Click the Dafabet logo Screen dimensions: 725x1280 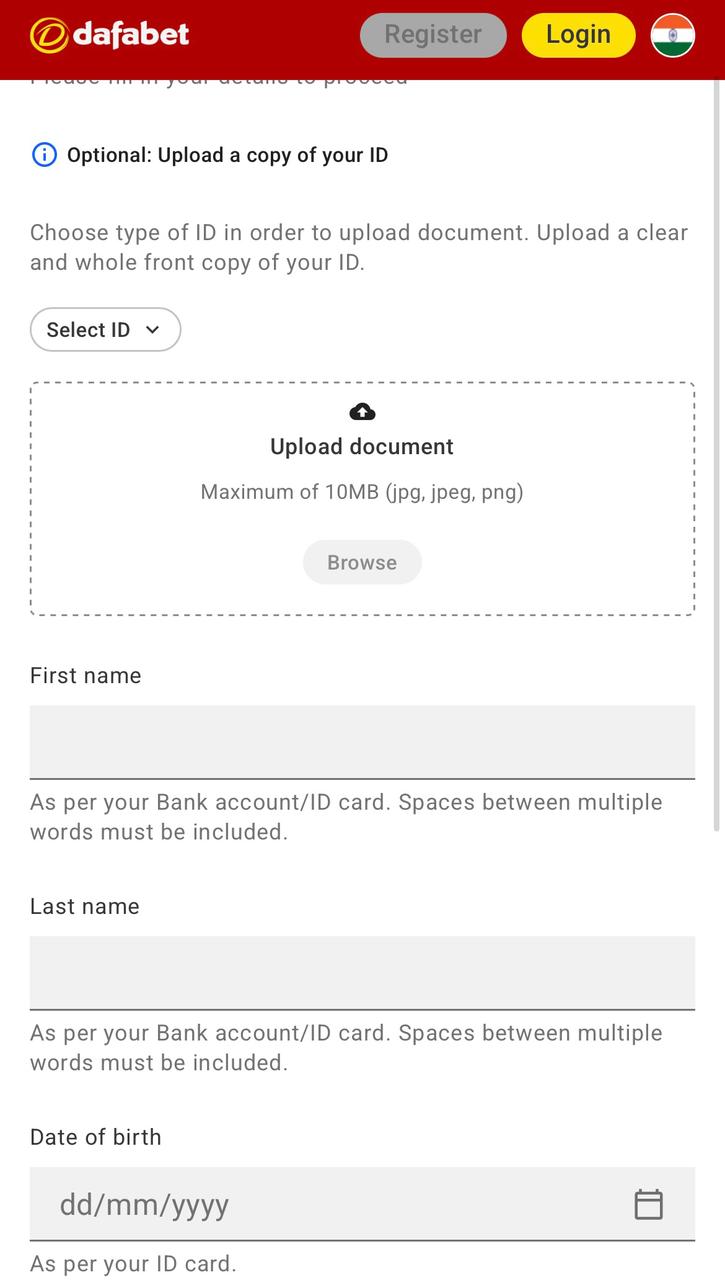(110, 35)
